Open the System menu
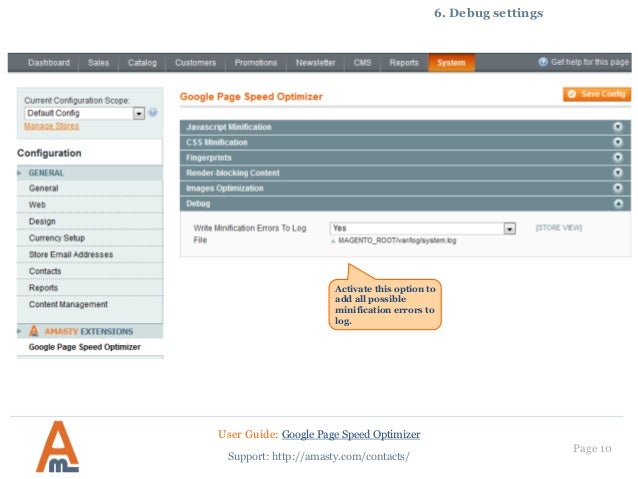Image resolution: width=638 pixels, height=479 pixels. [451, 63]
